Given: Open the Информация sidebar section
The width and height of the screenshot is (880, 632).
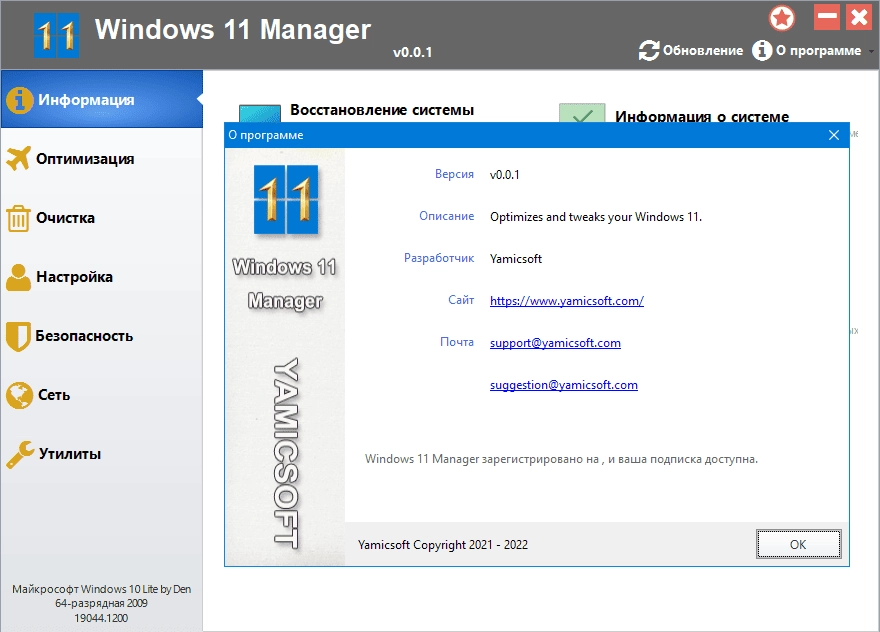Looking at the screenshot, I should point(102,99).
